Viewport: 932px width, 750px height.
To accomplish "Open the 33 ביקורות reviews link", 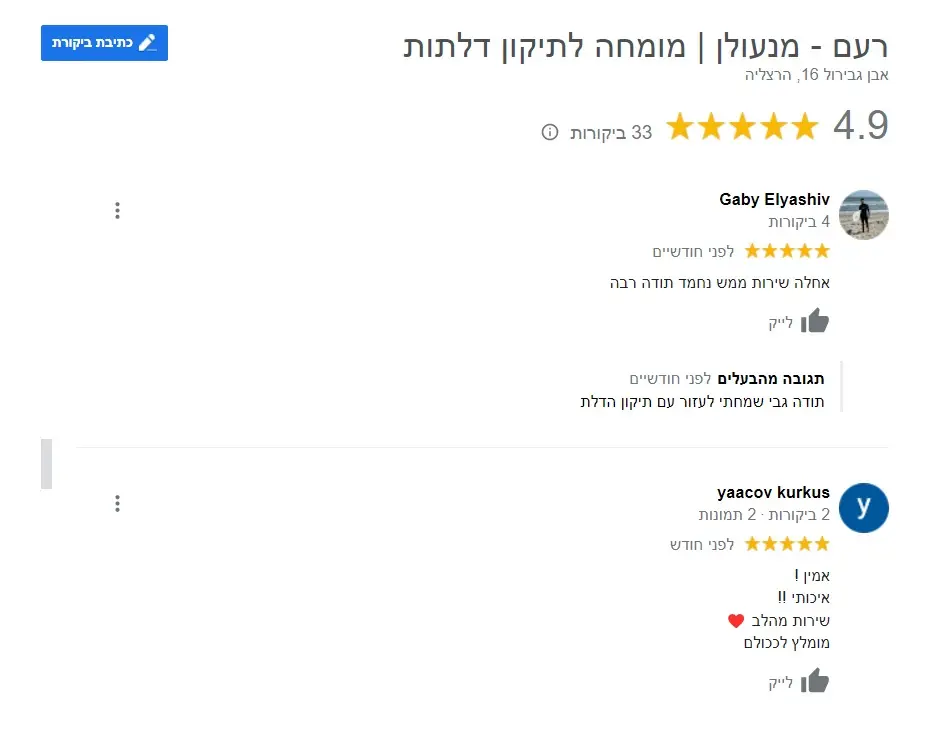I will click(609, 131).
